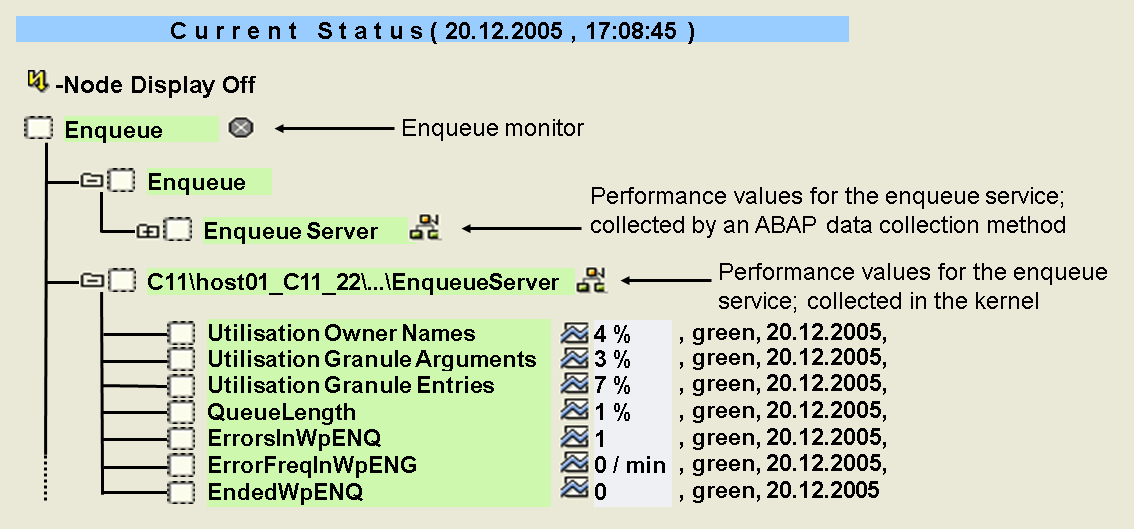The width and height of the screenshot is (1134, 529).
Task: Click the gray status icon beside Enqueue monitor
Action: [x=240, y=128]
